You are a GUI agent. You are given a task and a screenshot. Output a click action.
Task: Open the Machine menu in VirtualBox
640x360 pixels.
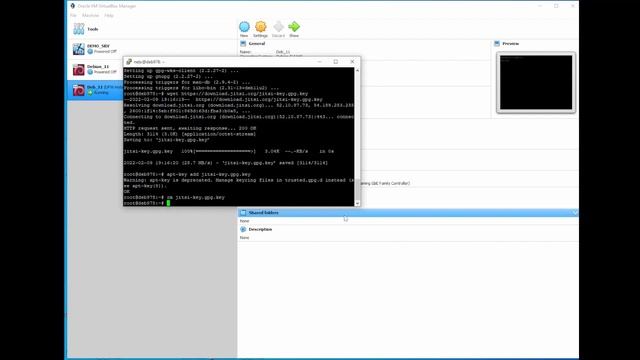(x=90, y=16)
